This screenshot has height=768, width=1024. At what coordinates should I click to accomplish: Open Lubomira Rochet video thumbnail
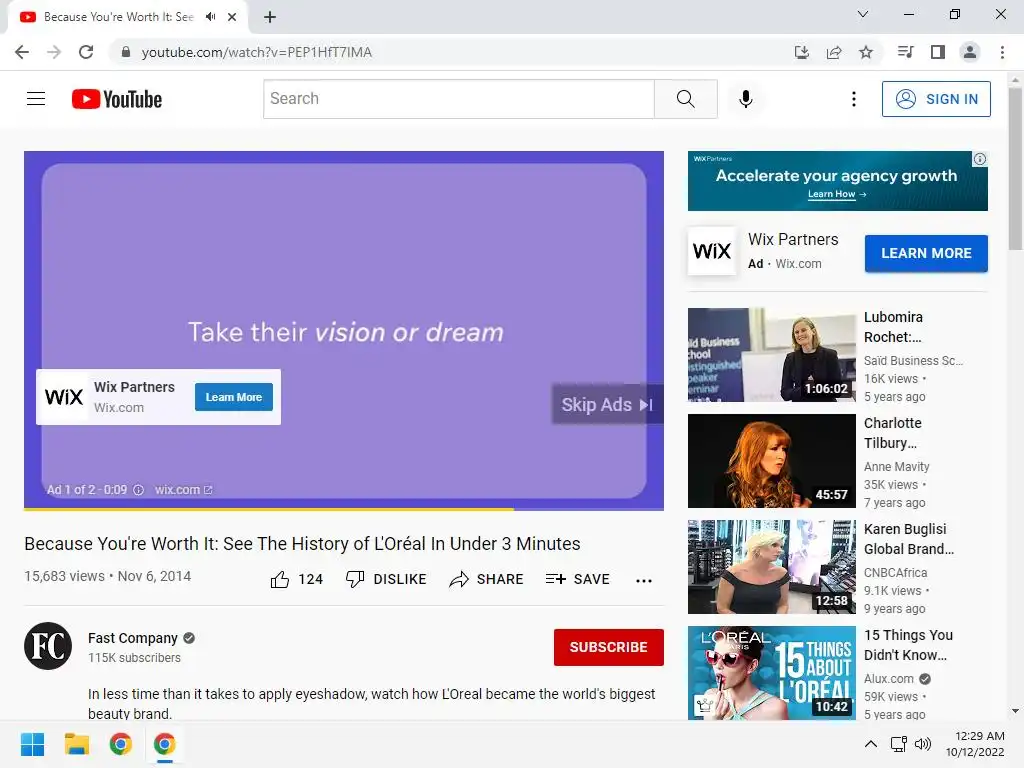point(771,355)
